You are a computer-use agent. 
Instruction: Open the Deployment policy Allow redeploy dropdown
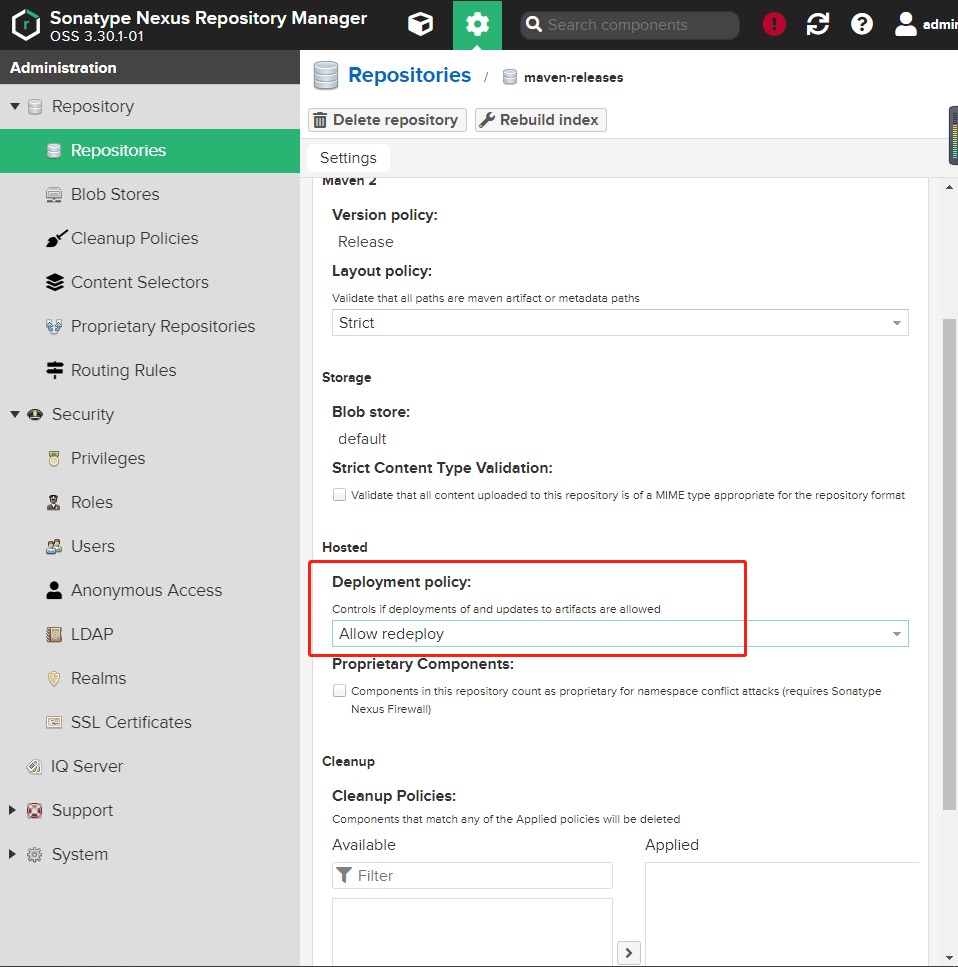click(x=620, y=633)
